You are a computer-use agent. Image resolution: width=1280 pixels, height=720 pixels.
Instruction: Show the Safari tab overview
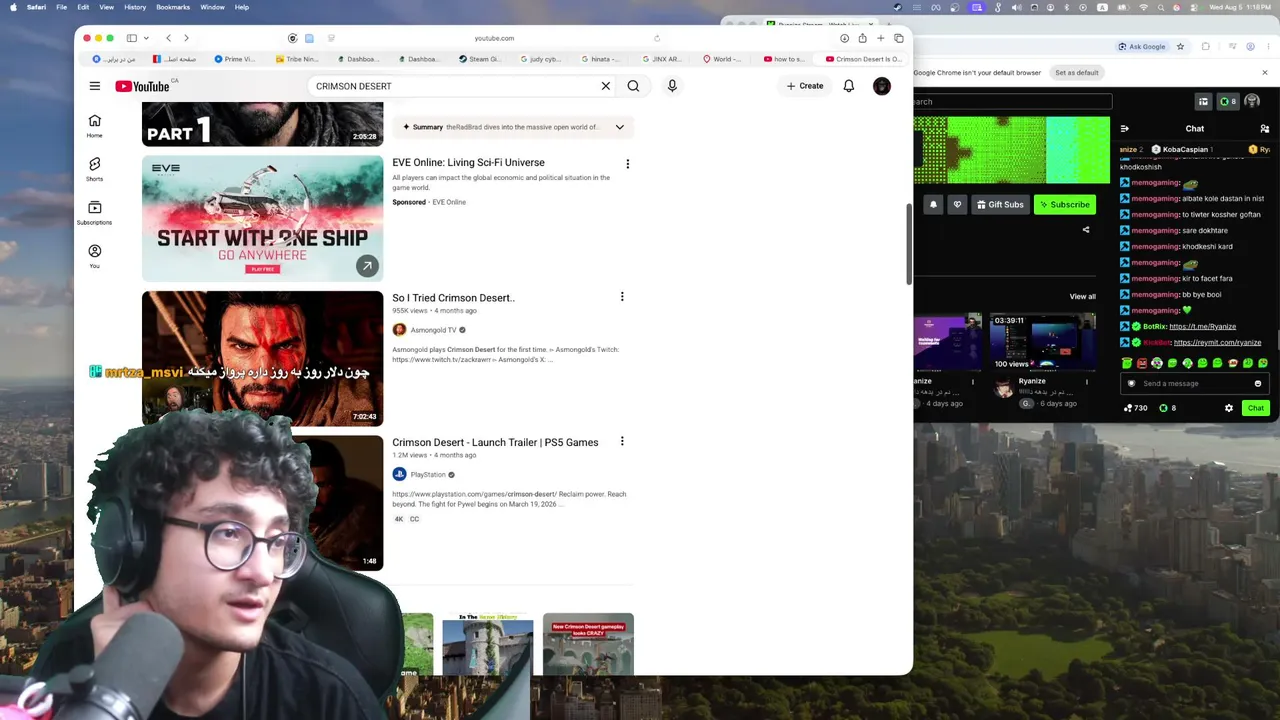point(898,38)
